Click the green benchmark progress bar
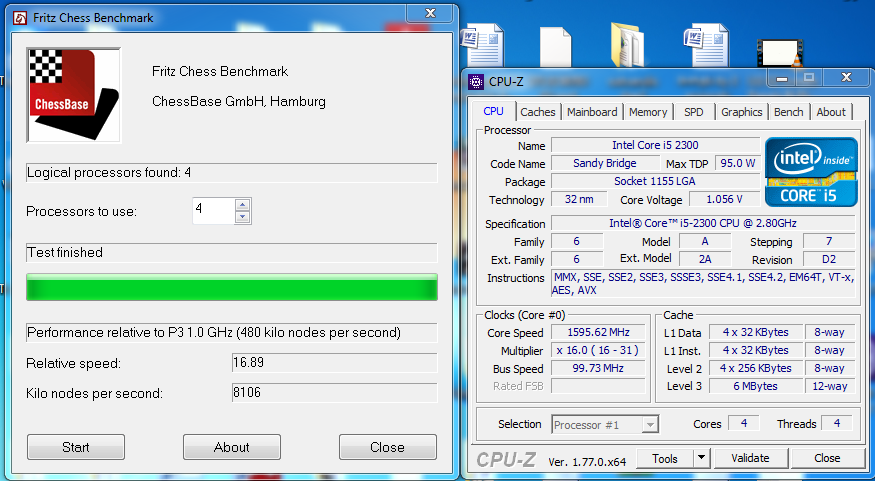This screenshot has height=481, width=875. tap(232, 287)
